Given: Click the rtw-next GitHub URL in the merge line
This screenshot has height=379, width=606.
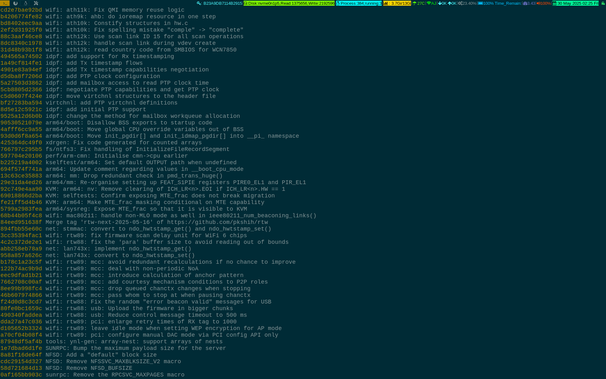Looking at the screenshot, I should (218, 222).
